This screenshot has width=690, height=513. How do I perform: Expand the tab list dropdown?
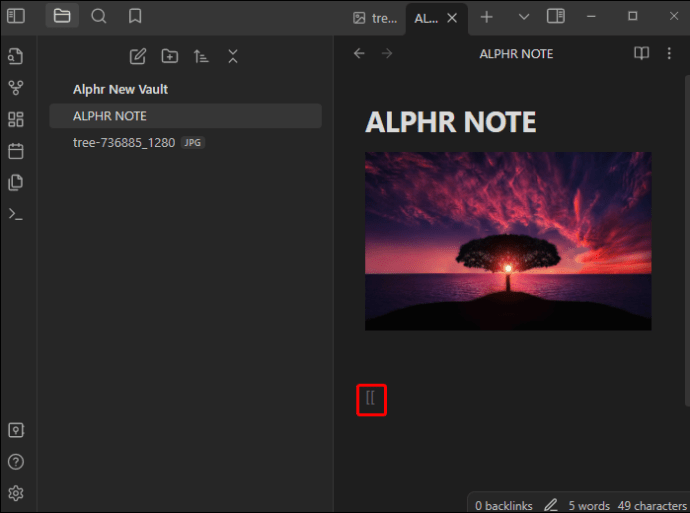pyautogui.click(x=524, y=17)
